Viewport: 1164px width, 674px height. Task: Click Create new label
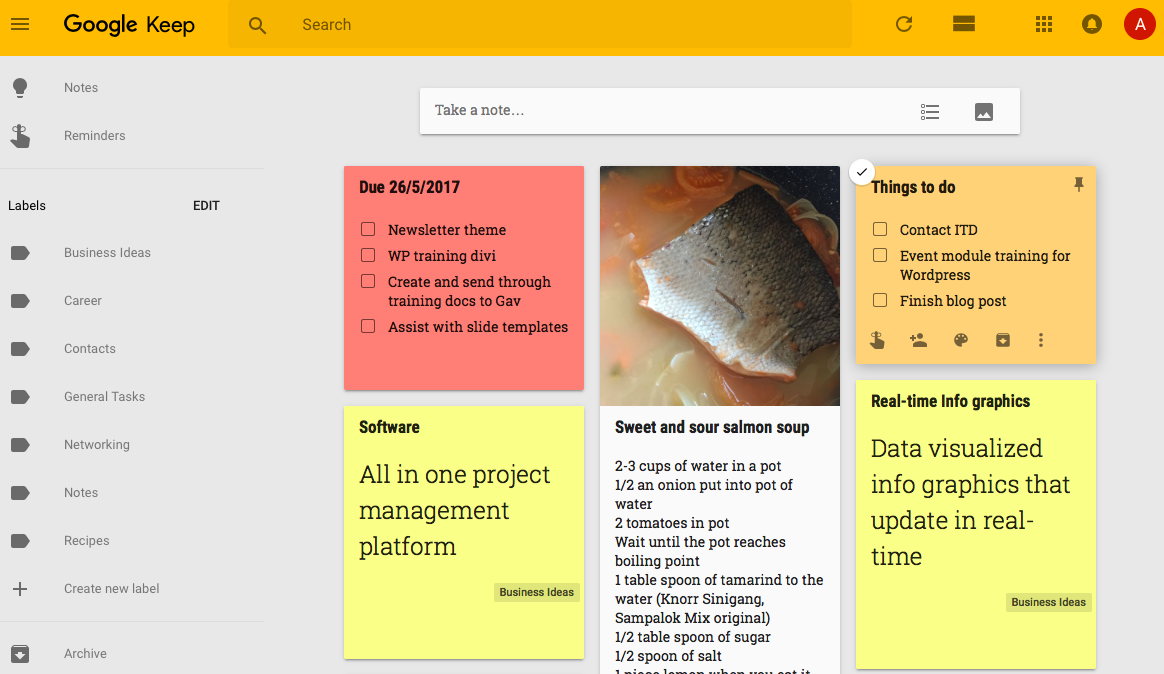[111, 589]
